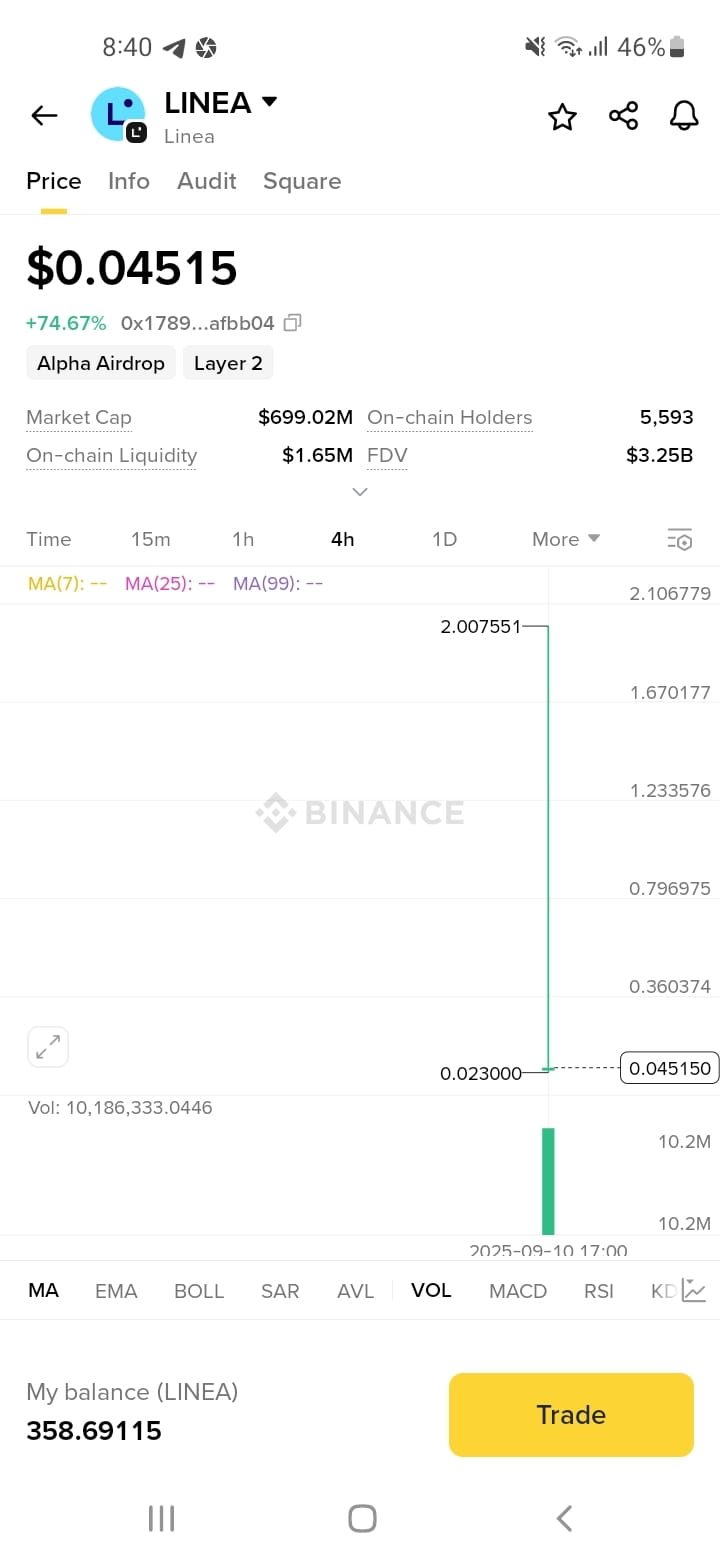The width and height of the screenshot is (720, 1560).
Task: Expand market stats chevron
Action: click(x=360, y=491)
